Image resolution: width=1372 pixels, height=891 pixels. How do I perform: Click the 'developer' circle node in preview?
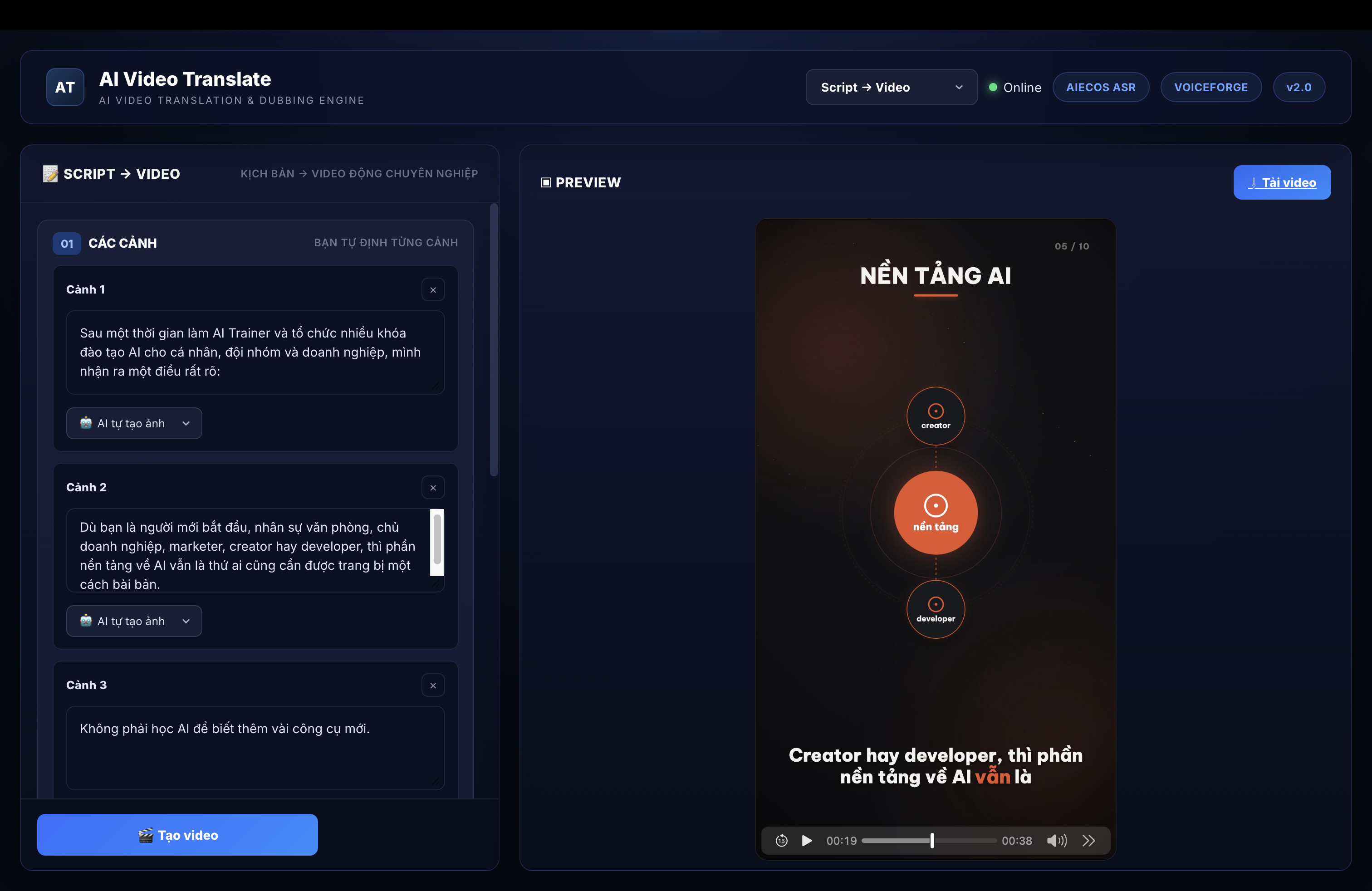pos(936,609)
